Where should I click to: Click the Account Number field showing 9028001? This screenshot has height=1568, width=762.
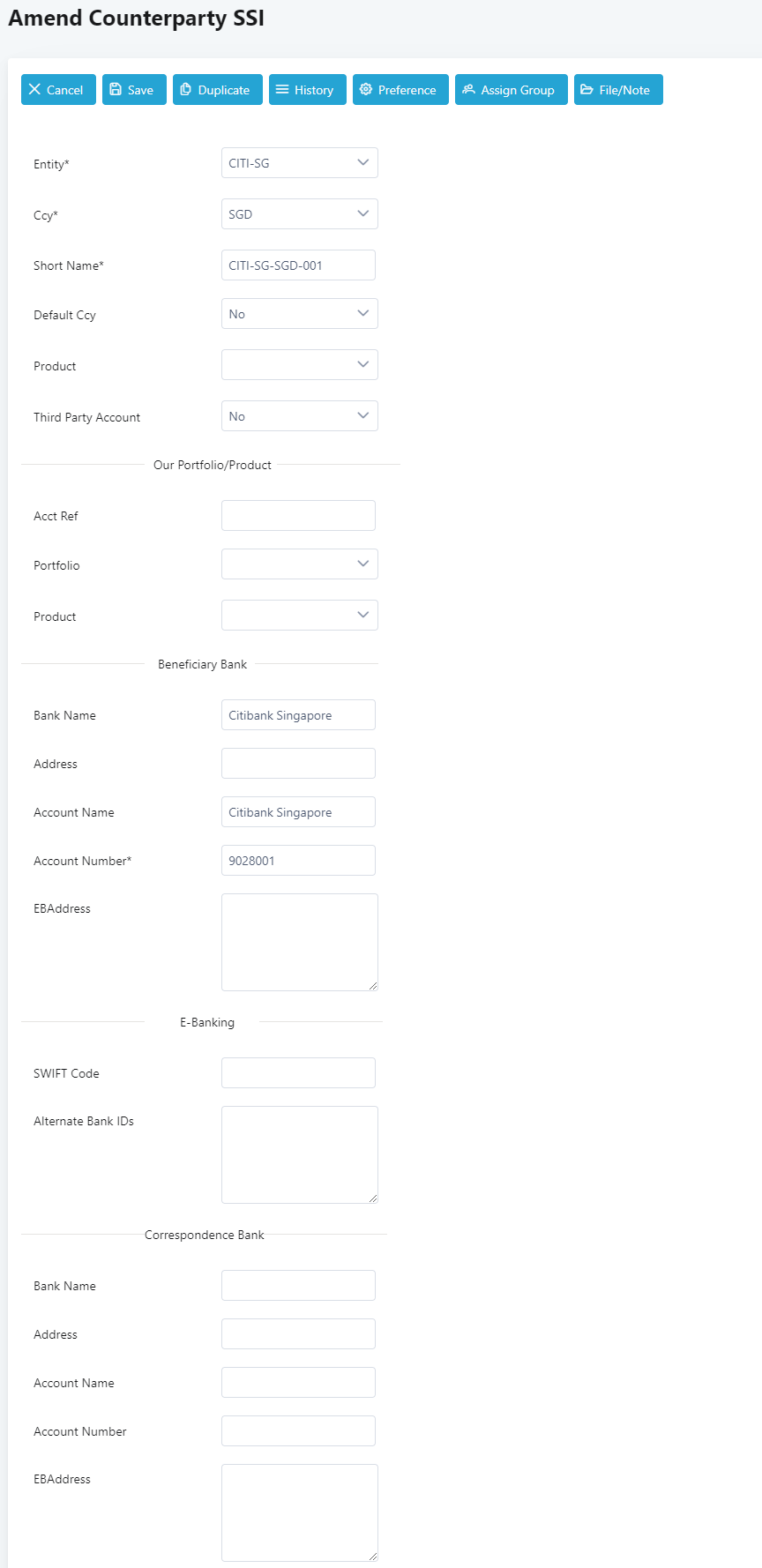[x=298, y=861]
